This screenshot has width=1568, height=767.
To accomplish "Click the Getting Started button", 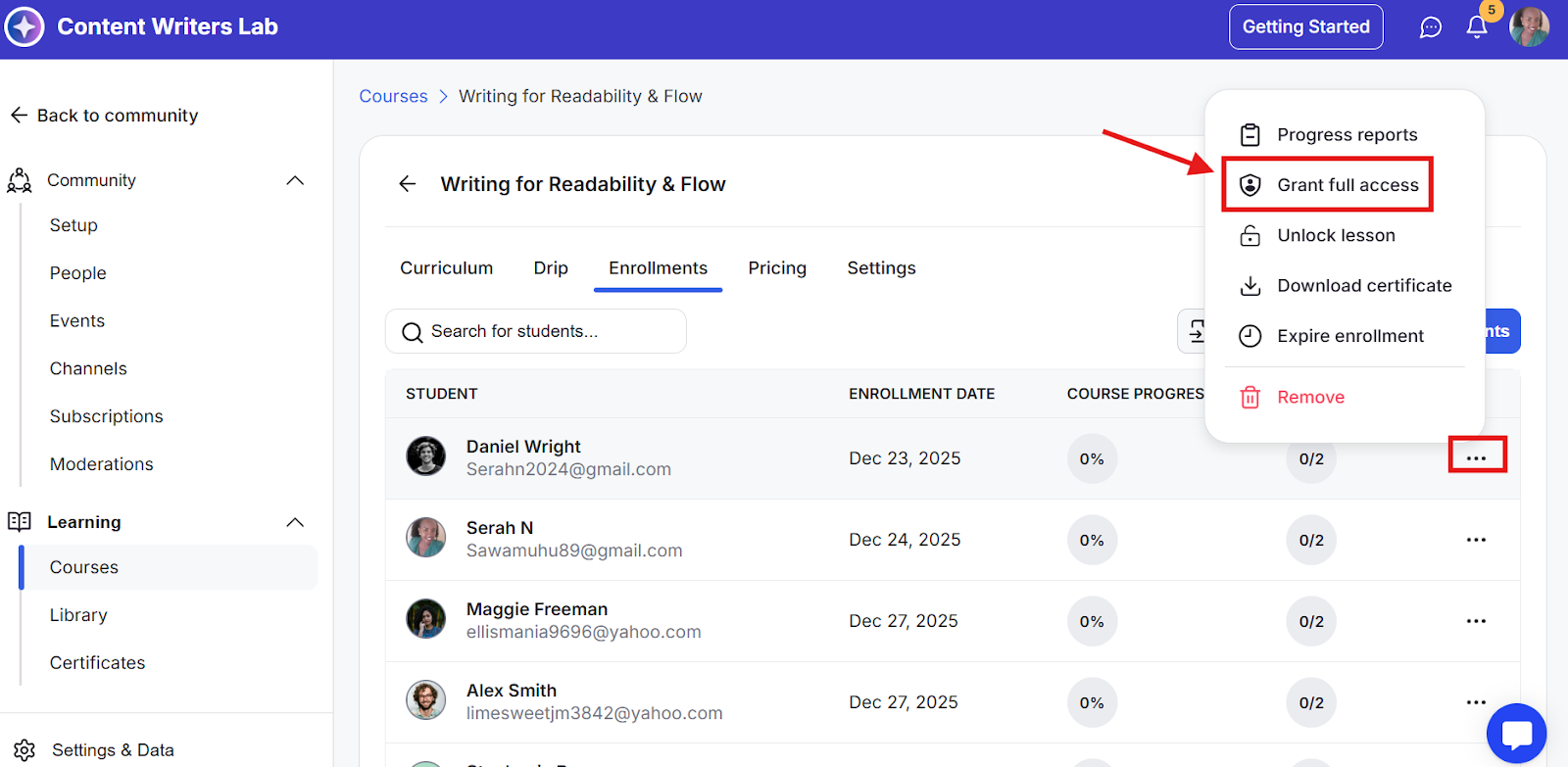I will pos(1305,26).
